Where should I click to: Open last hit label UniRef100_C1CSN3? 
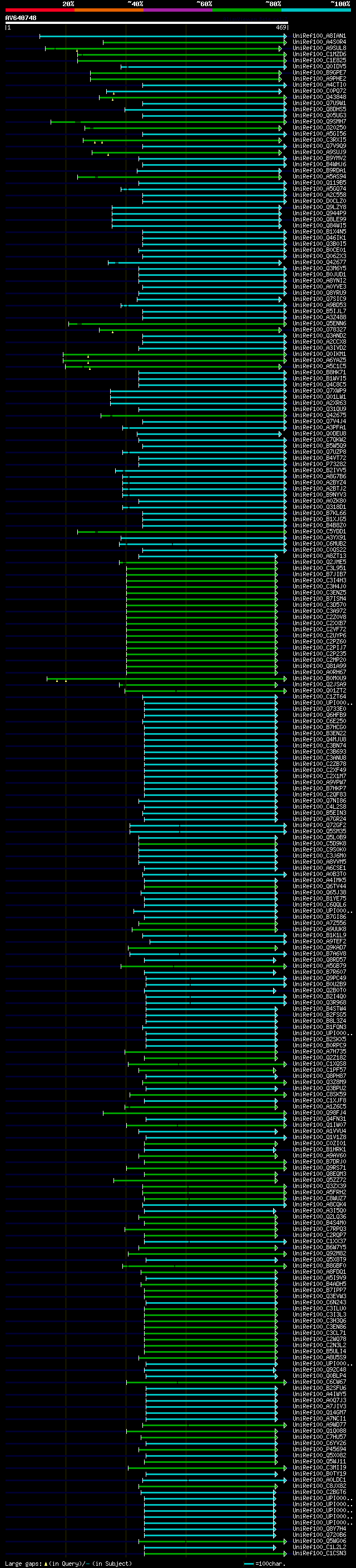pyautogui.click(x=319, y=1553)
